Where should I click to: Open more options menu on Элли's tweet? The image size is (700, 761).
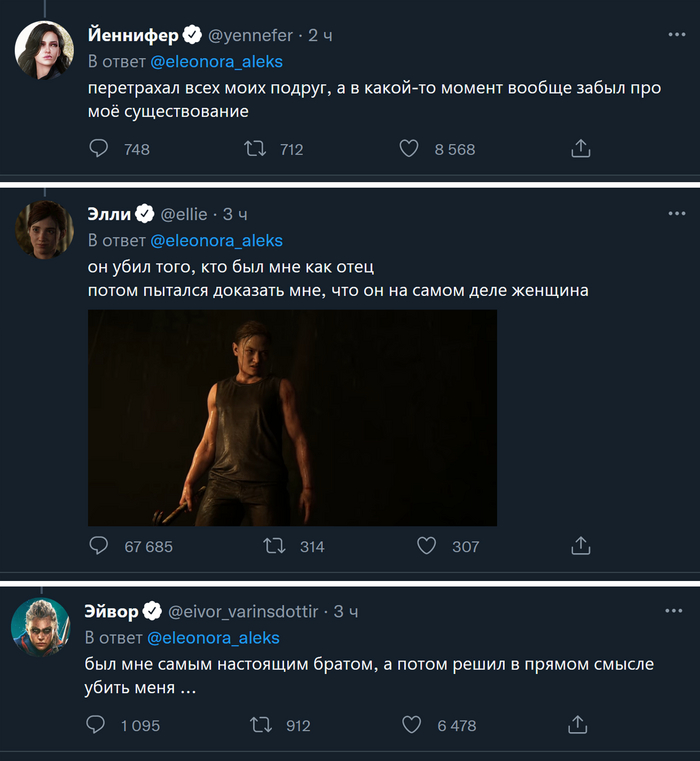click(x=676, y=213)
